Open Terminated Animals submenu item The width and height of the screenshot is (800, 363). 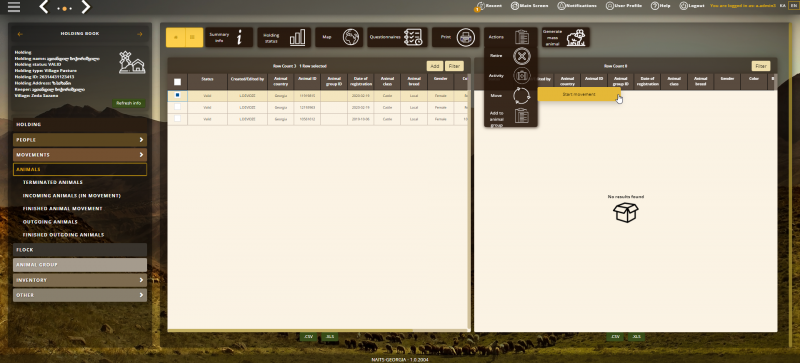(53, 182)
